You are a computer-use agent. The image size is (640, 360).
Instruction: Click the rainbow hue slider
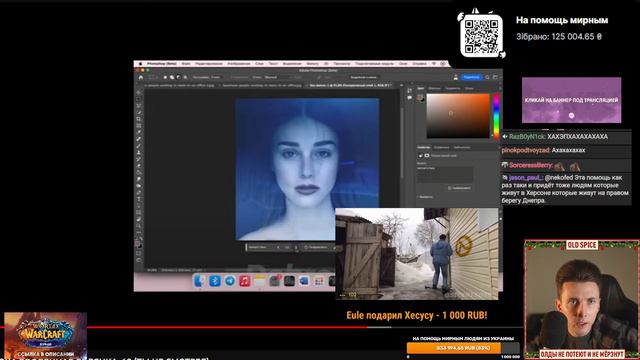click(496, 116)
